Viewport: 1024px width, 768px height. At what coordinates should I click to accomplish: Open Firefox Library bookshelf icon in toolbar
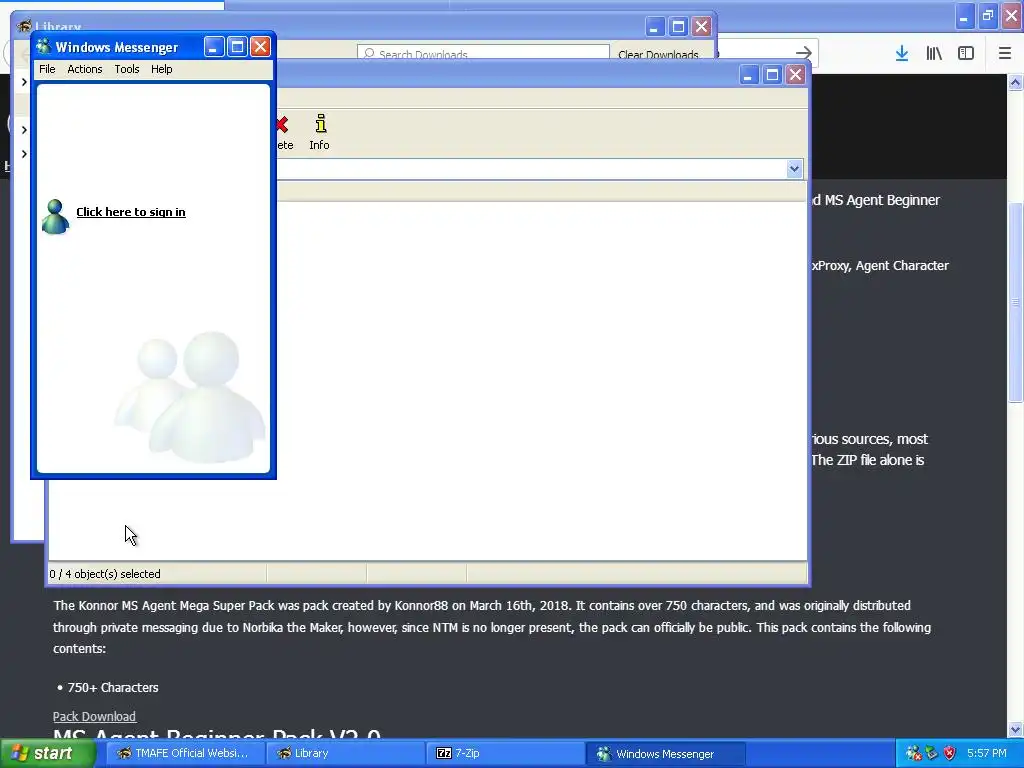click(934, 54)
